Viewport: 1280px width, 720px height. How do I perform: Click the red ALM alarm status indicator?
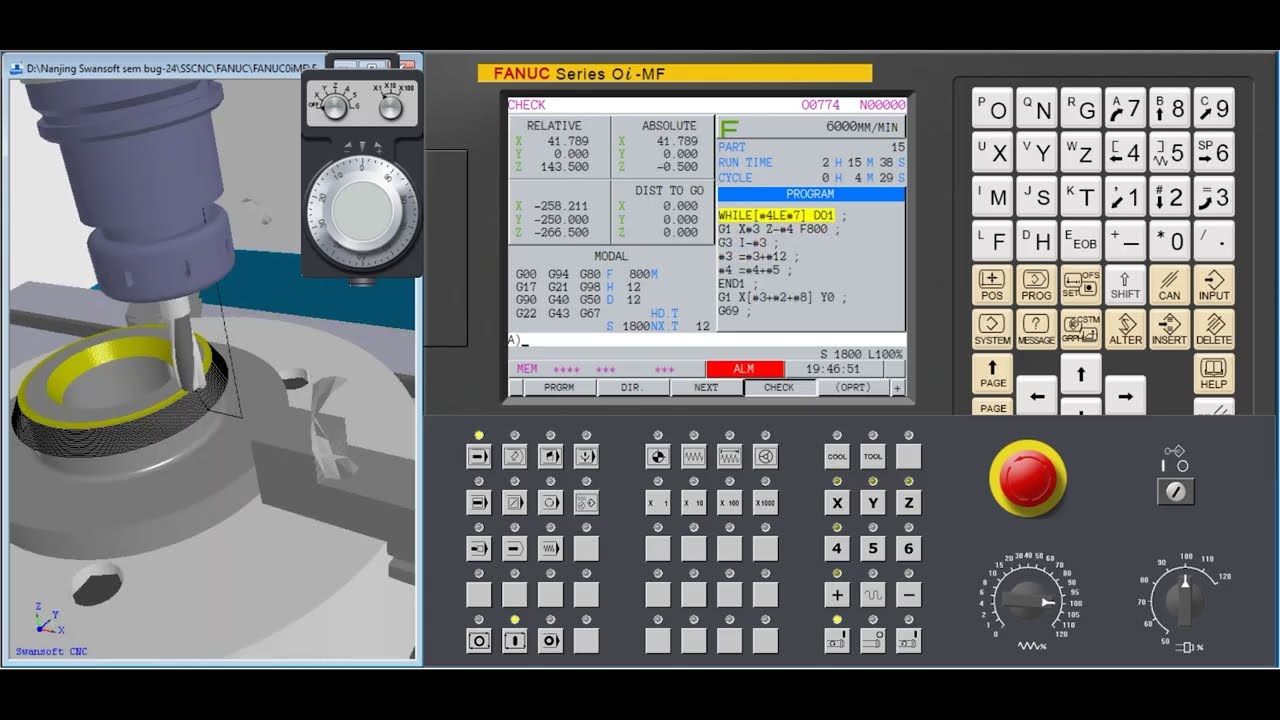(744, 369)
